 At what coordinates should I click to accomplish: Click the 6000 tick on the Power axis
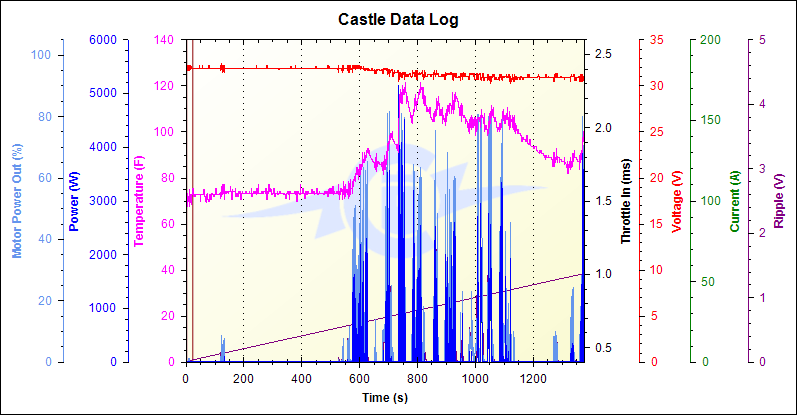pyautogui.click(x=102, y=40)
